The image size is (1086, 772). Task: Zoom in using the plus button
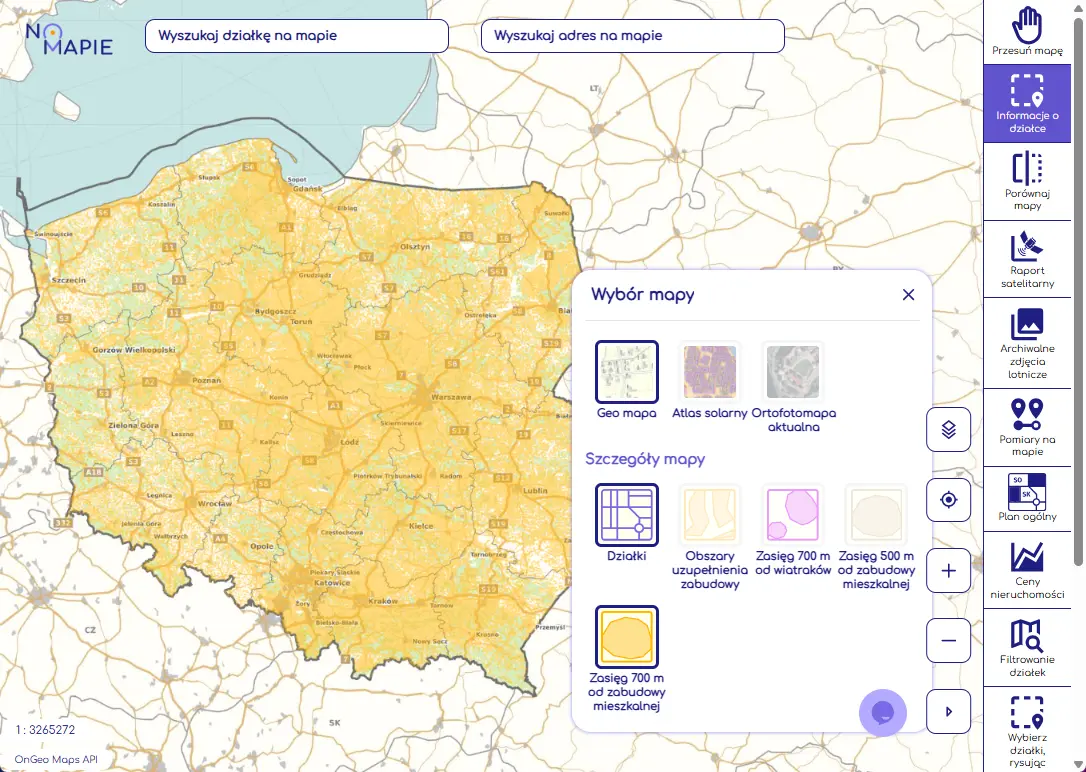[948, 570]
